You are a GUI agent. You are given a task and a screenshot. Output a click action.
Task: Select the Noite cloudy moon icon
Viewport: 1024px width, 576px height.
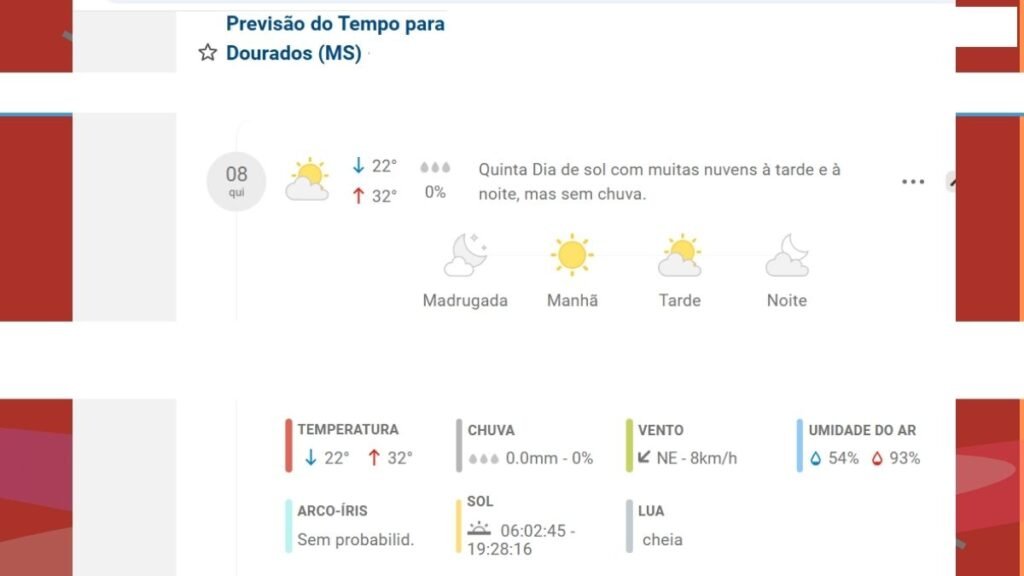point(787,256)
